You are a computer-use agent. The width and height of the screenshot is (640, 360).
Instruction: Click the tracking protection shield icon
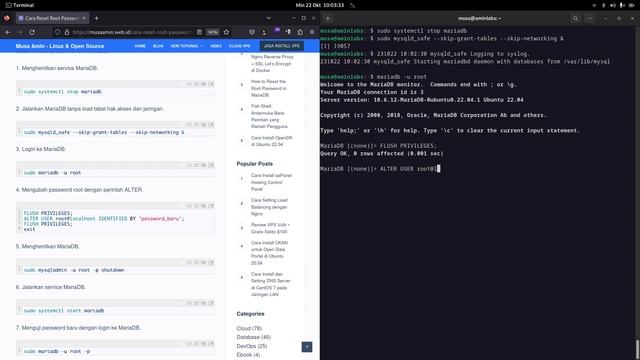(x=58, y=32)
